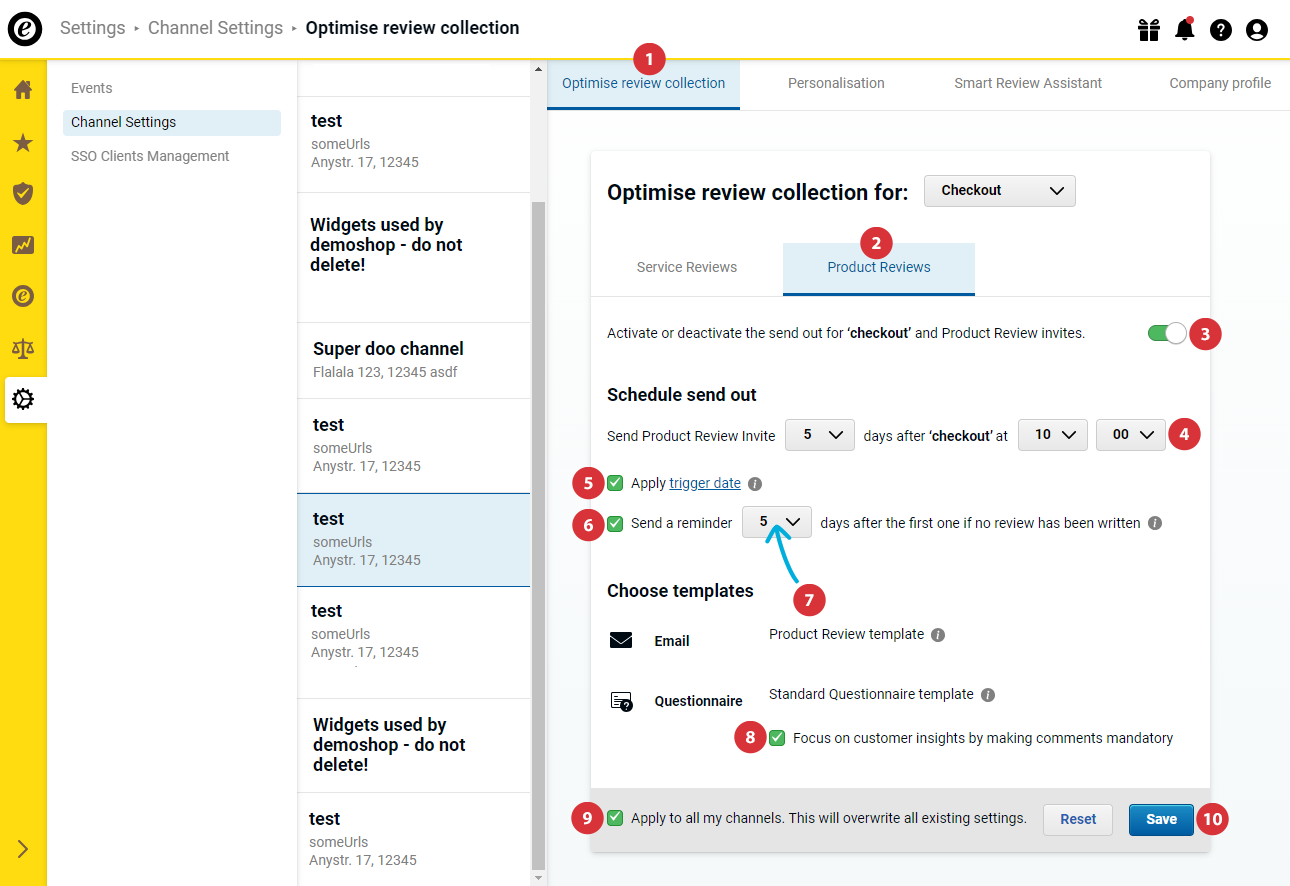This screenshot has width=1290, height=886.
Task: Click the Email envelope icon
Action: point(621,640)
